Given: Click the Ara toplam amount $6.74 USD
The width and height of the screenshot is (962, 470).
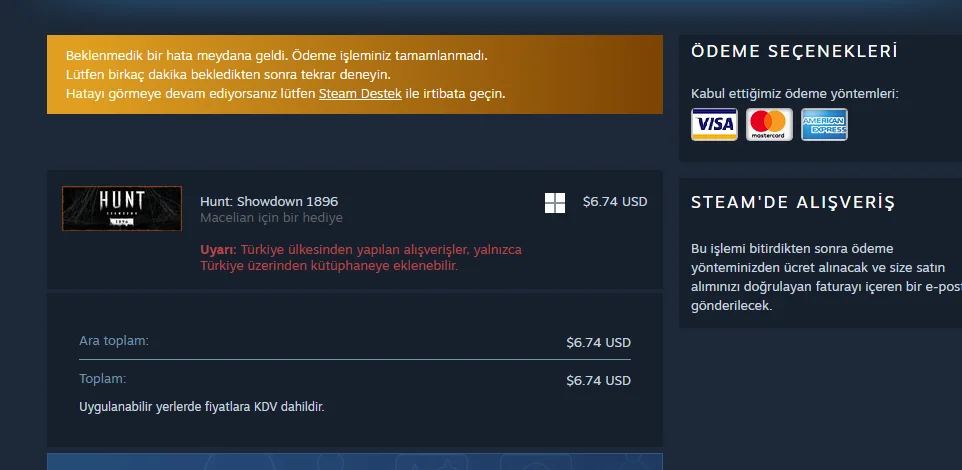Looking at the screenshot, I should click(598, 342).
